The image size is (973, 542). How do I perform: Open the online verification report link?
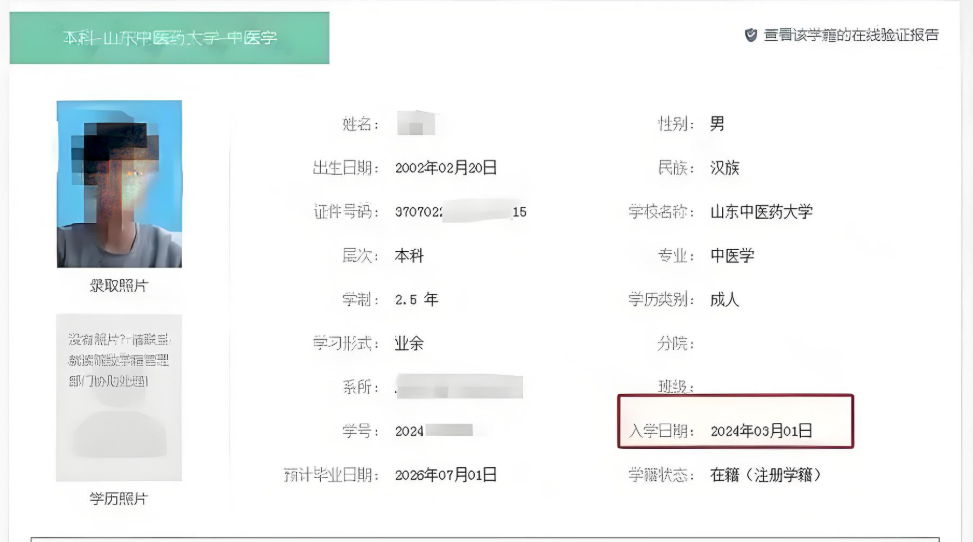tap(851, 35)
